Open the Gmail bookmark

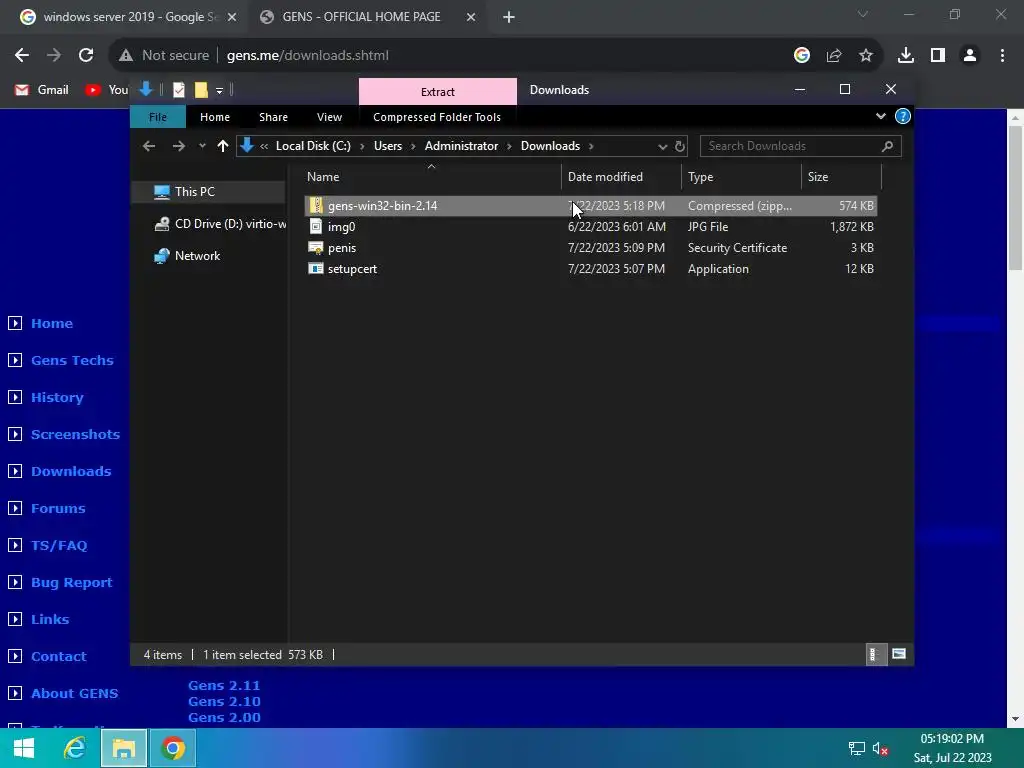[x=42, y=89]
